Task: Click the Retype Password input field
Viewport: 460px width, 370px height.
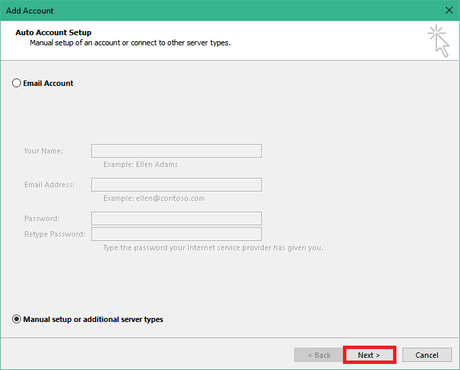Action: tap(176, 234)
